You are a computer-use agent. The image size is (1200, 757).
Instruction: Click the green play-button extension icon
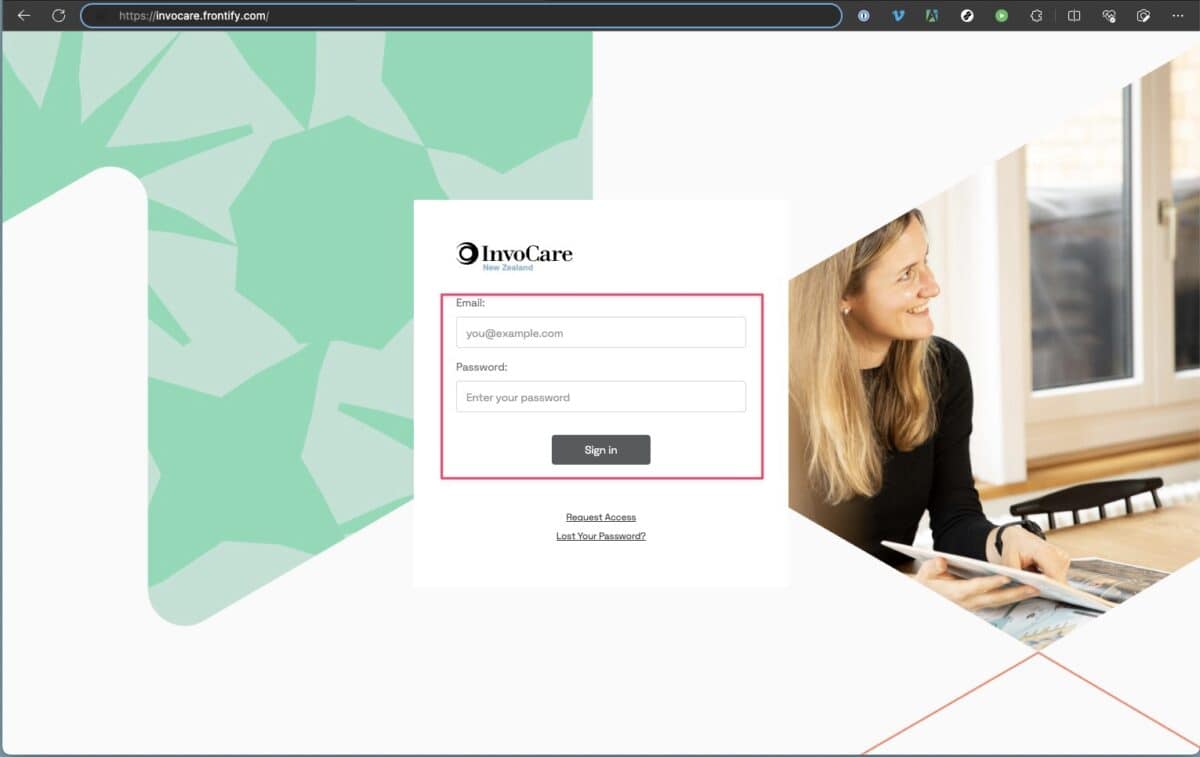1001,15
